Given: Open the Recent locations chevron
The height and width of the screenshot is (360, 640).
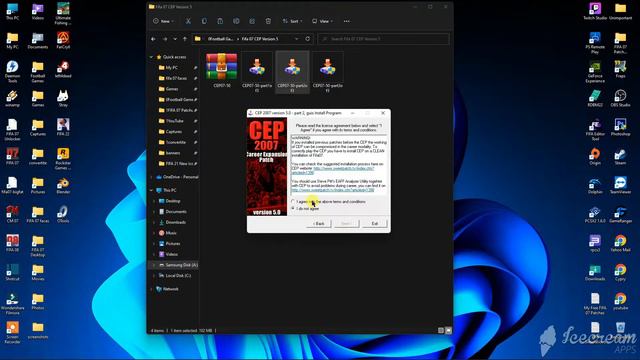Looking at the screenshot, I should pos(175,39).
